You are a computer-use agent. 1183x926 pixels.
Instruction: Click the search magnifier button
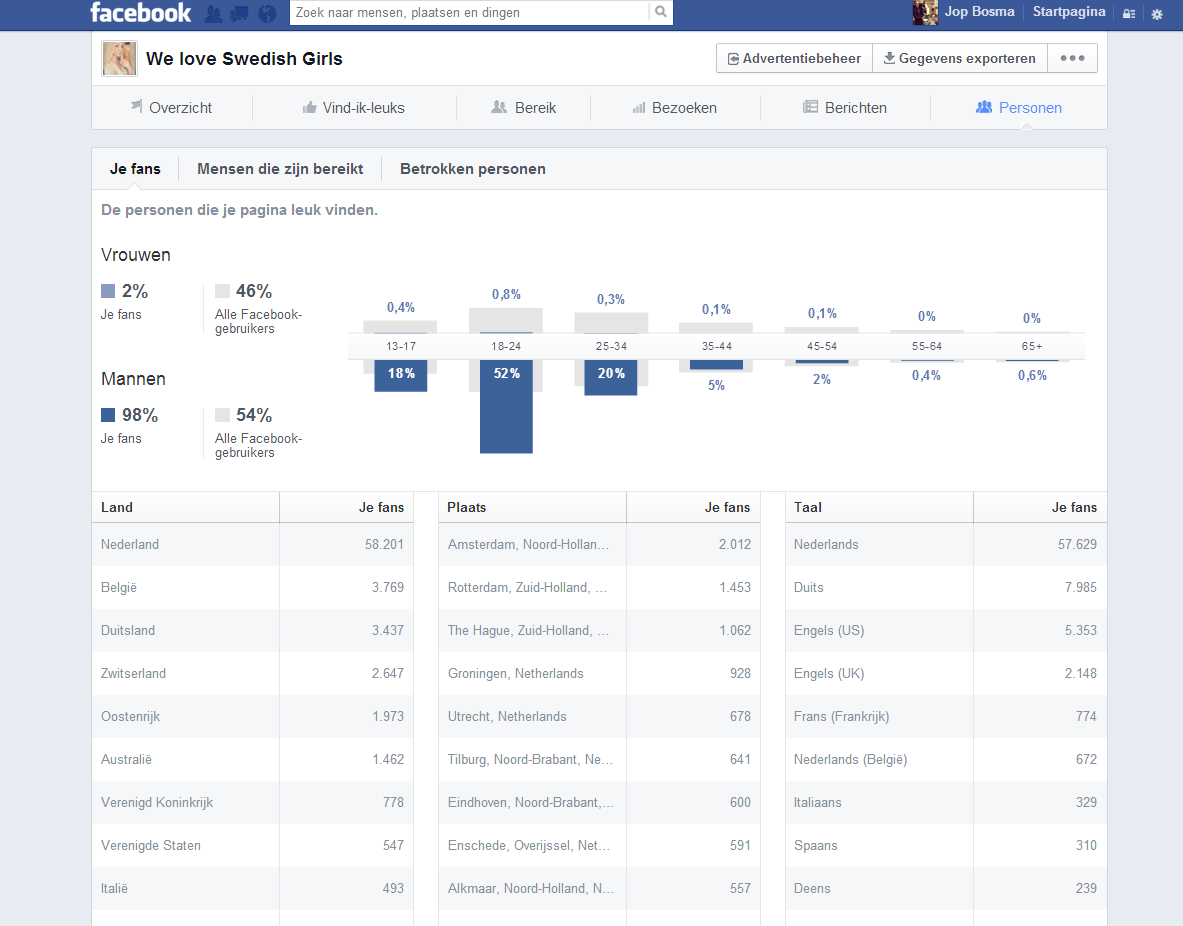[x=661, y=12]
